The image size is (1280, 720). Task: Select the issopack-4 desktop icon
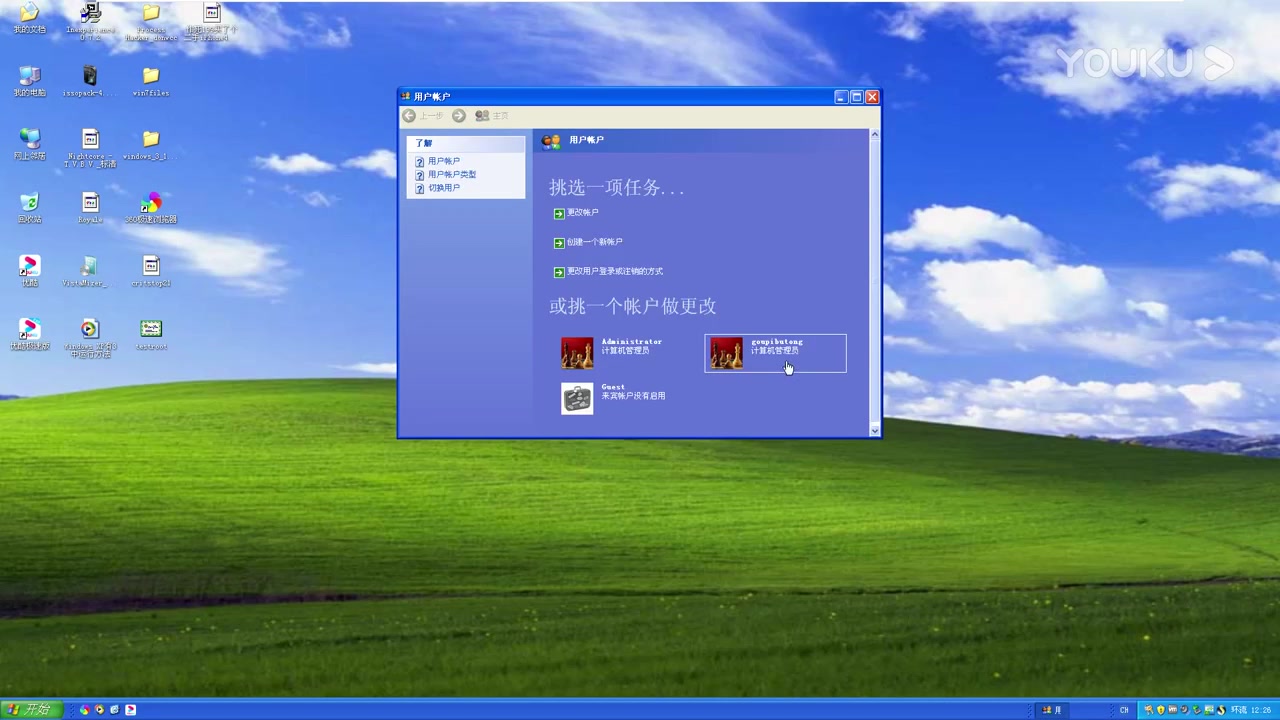[x=90, y=81]
